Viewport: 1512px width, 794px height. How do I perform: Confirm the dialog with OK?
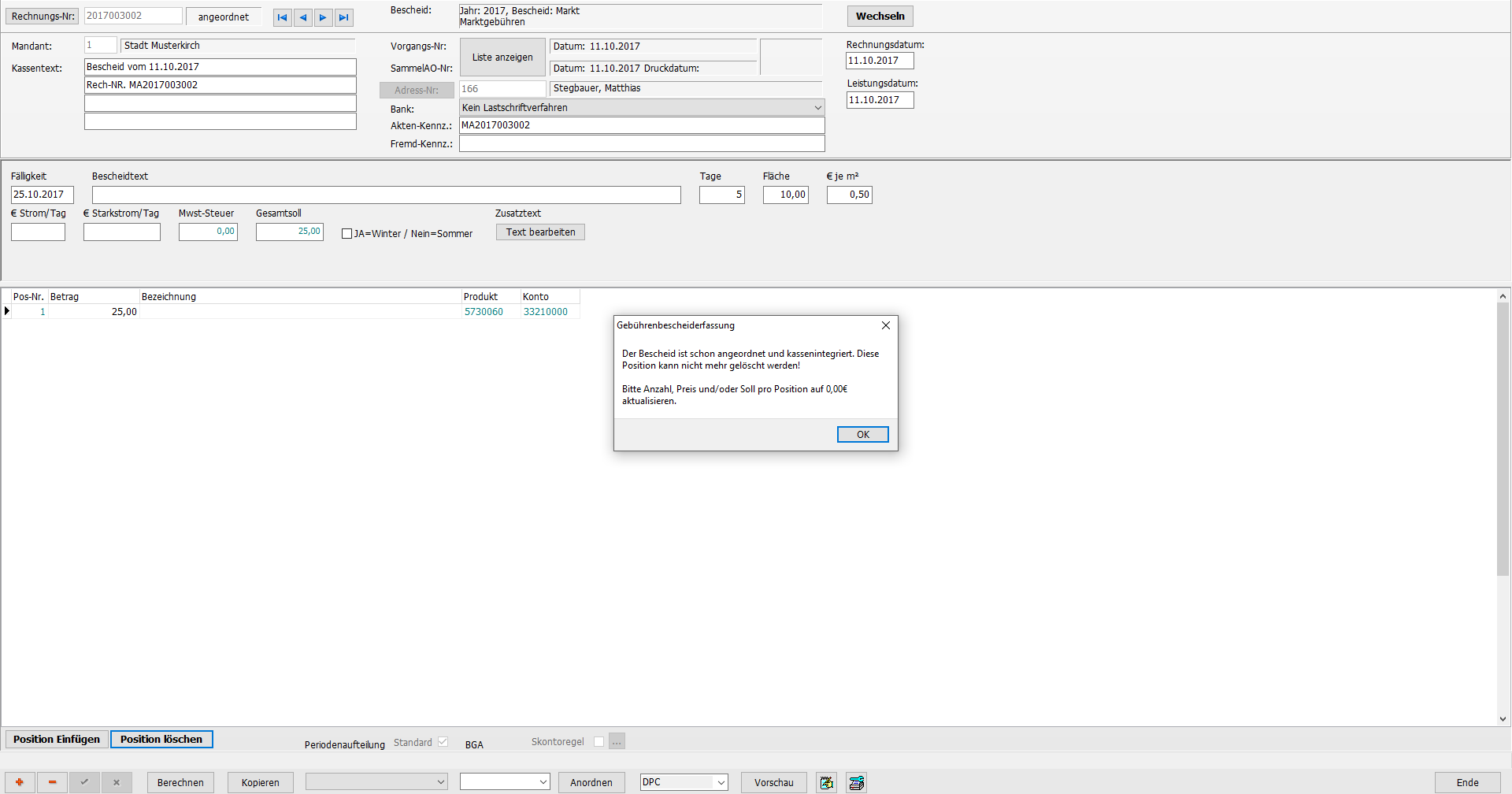click(863, 435)
